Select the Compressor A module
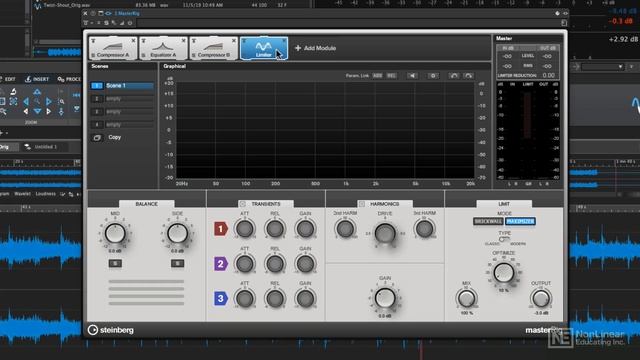 pos(113,48)
